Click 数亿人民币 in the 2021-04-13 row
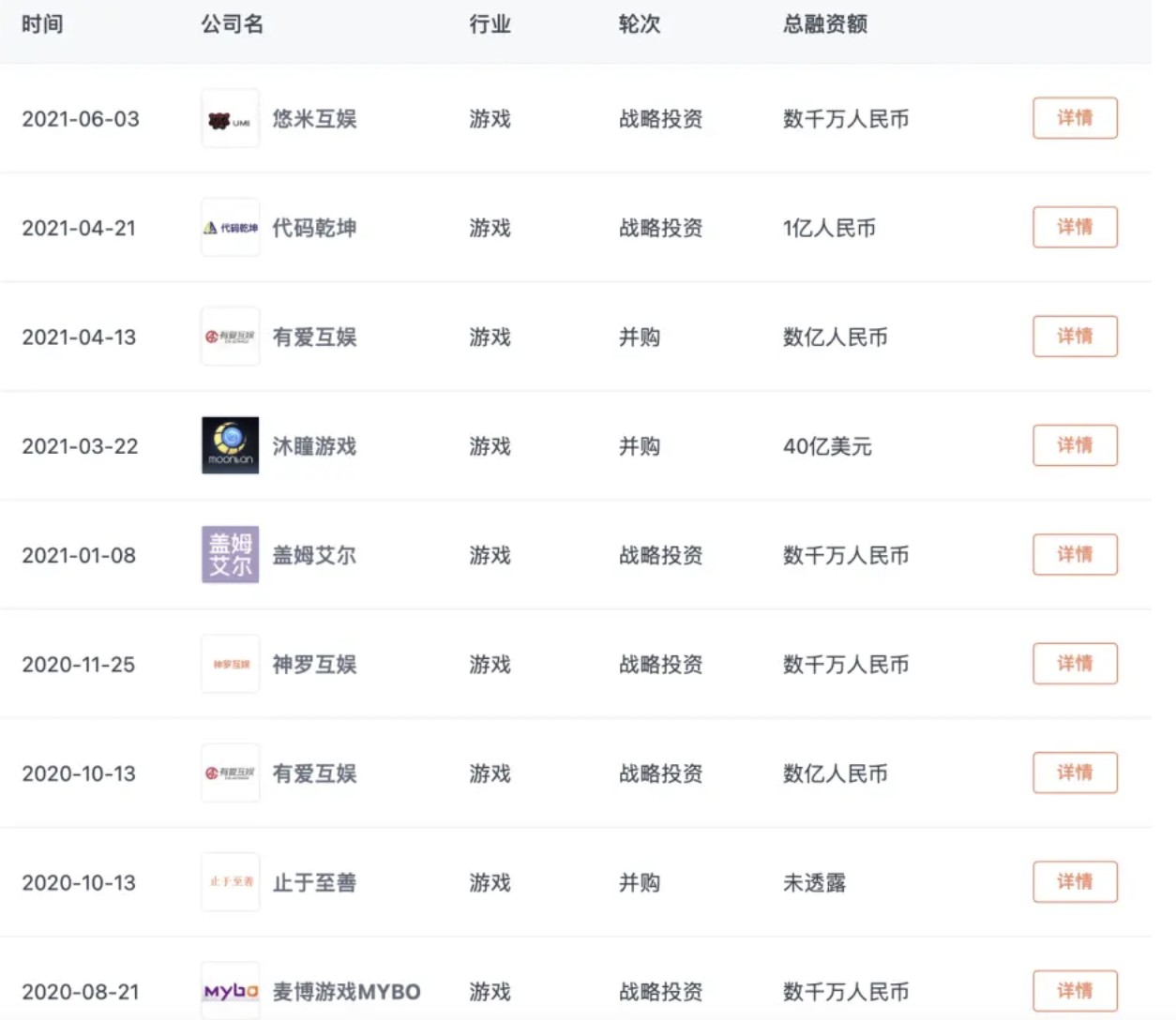Viewport: 1176px width, 1020px height. pos(835,337)
